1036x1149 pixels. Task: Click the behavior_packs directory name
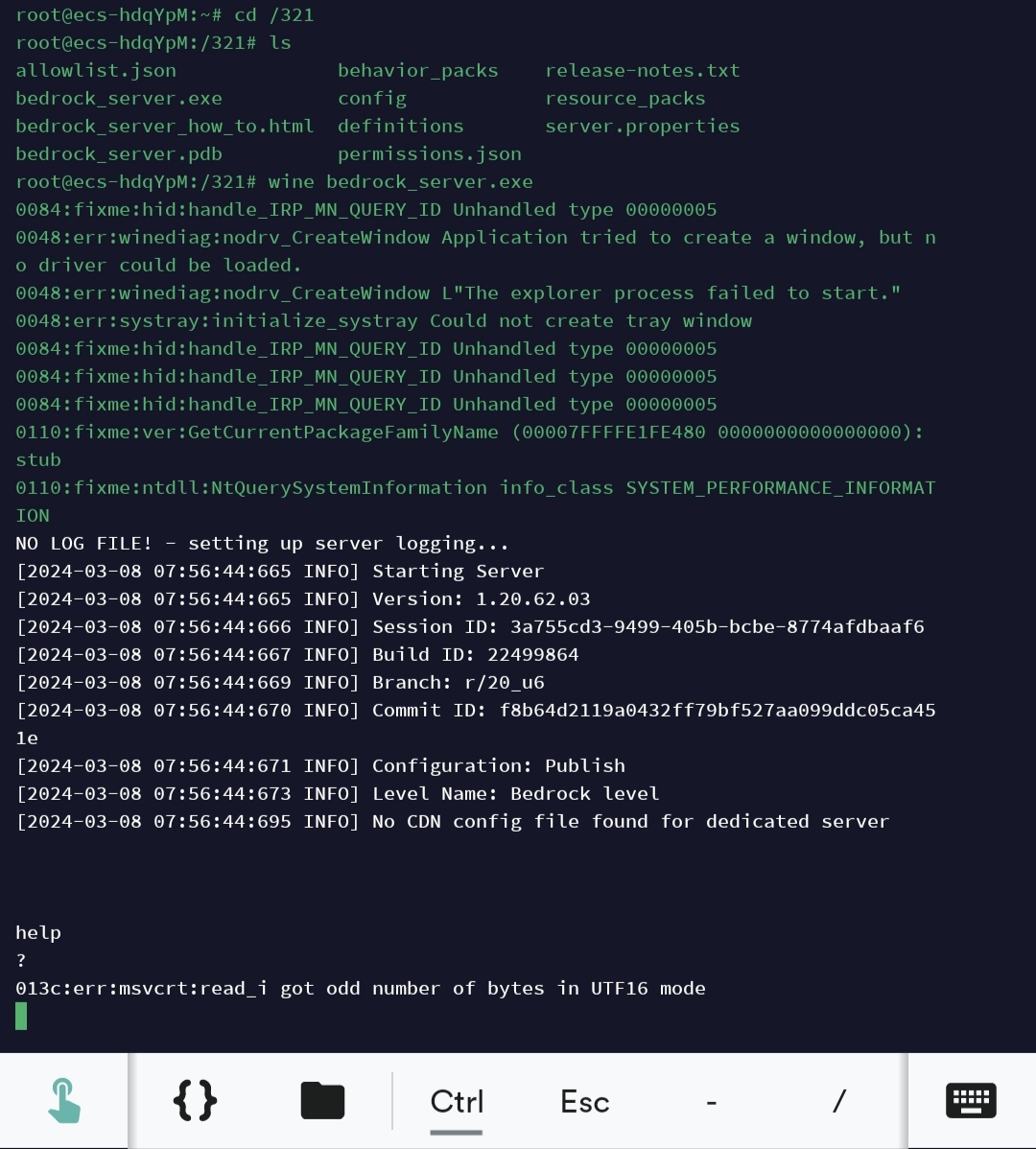[417, 71]
